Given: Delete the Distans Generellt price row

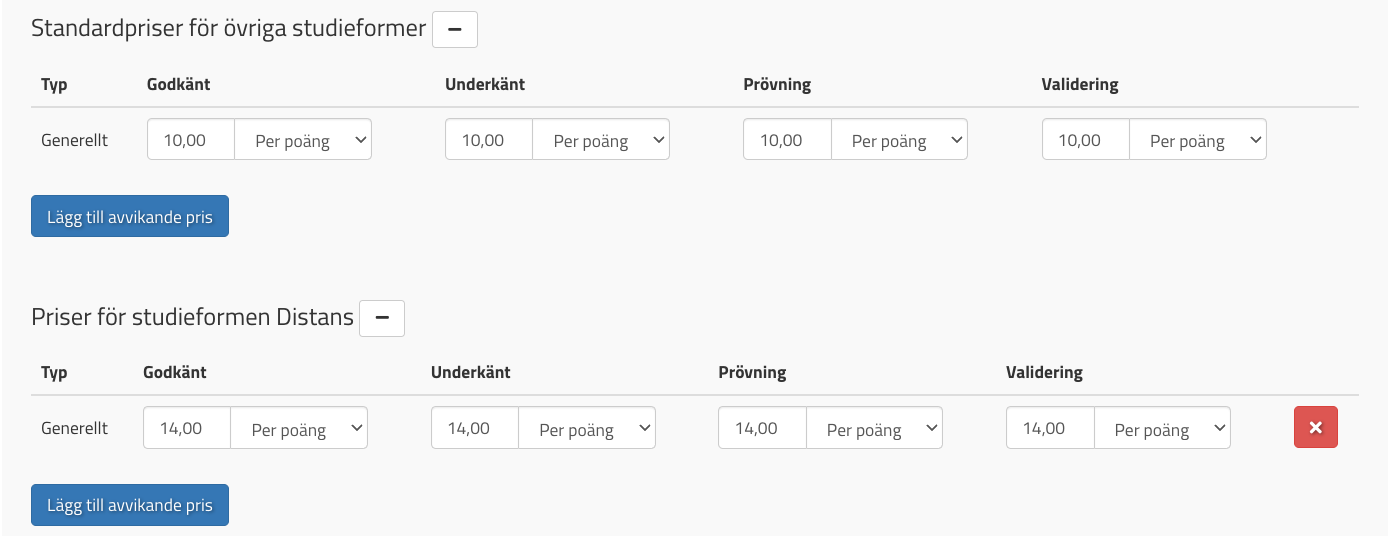Looking at the screenshot, I should [x=1315, y=428].
